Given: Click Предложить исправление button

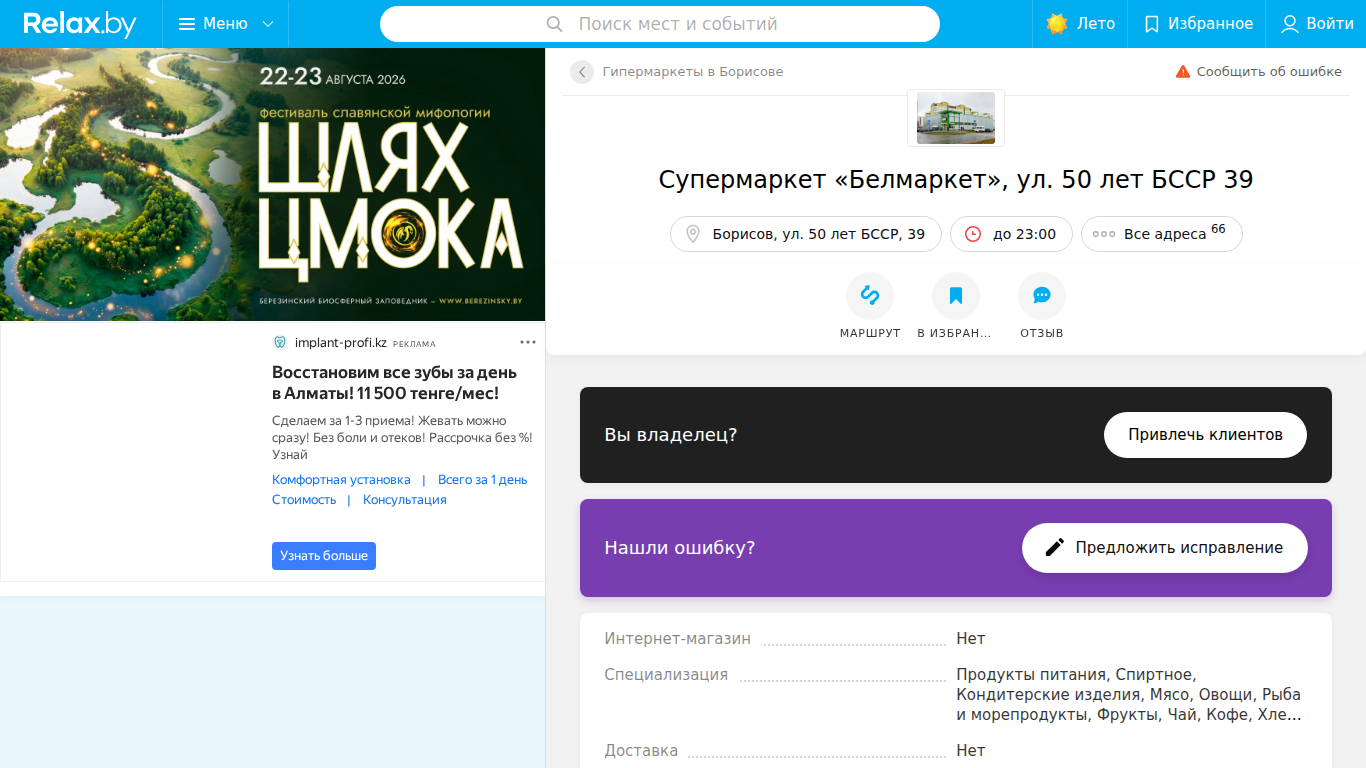Looking at the screenshot, I should [x=1165, y=548].
